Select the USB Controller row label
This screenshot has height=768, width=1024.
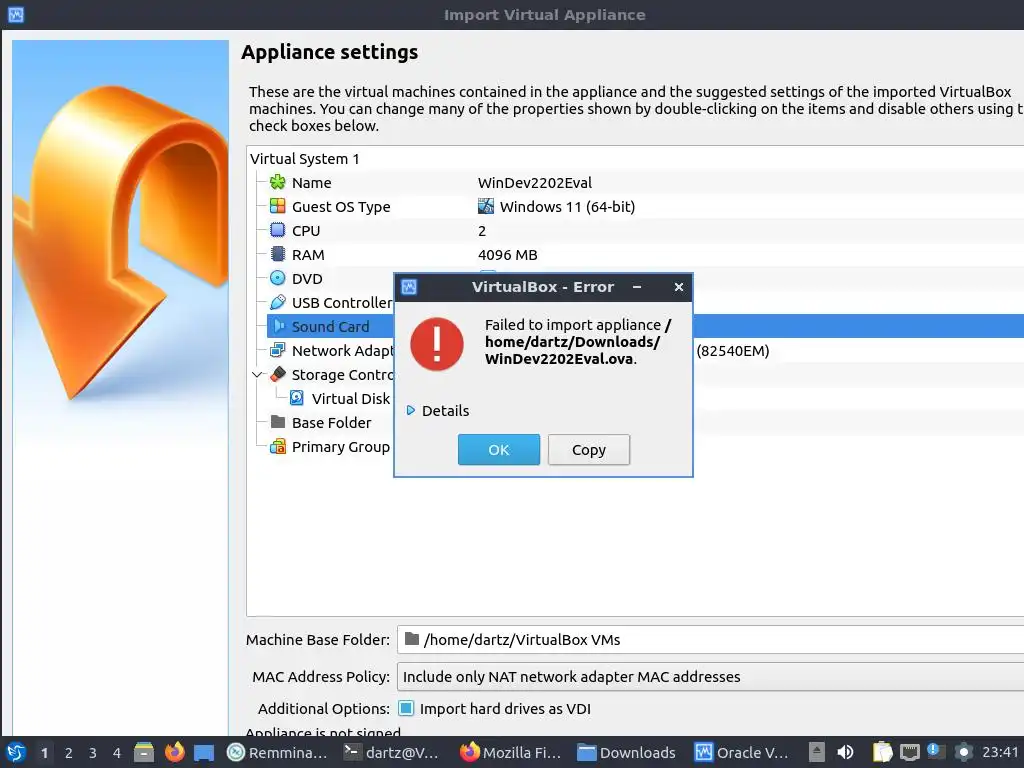pyautogui.click(x=342, y=302)
